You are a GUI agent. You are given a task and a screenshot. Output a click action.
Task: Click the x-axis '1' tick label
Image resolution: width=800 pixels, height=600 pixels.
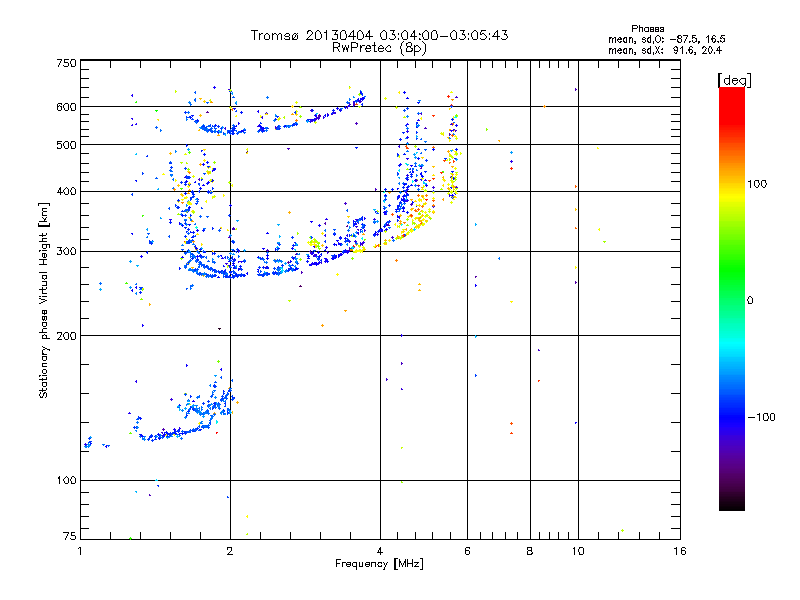[80, 551]
